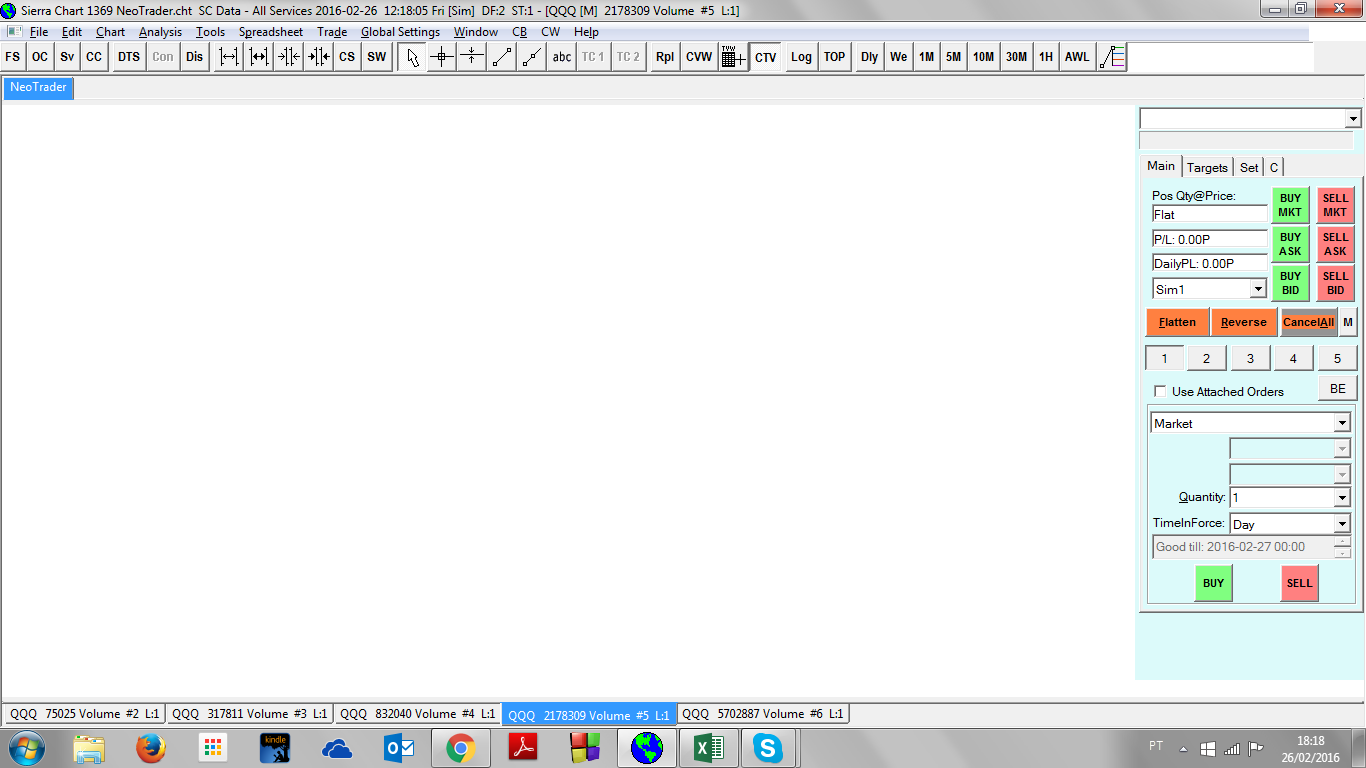Viewport: 1366px width, 768px height.
Task: Open the Analysis menu
Action: click(x=160, y=32)
